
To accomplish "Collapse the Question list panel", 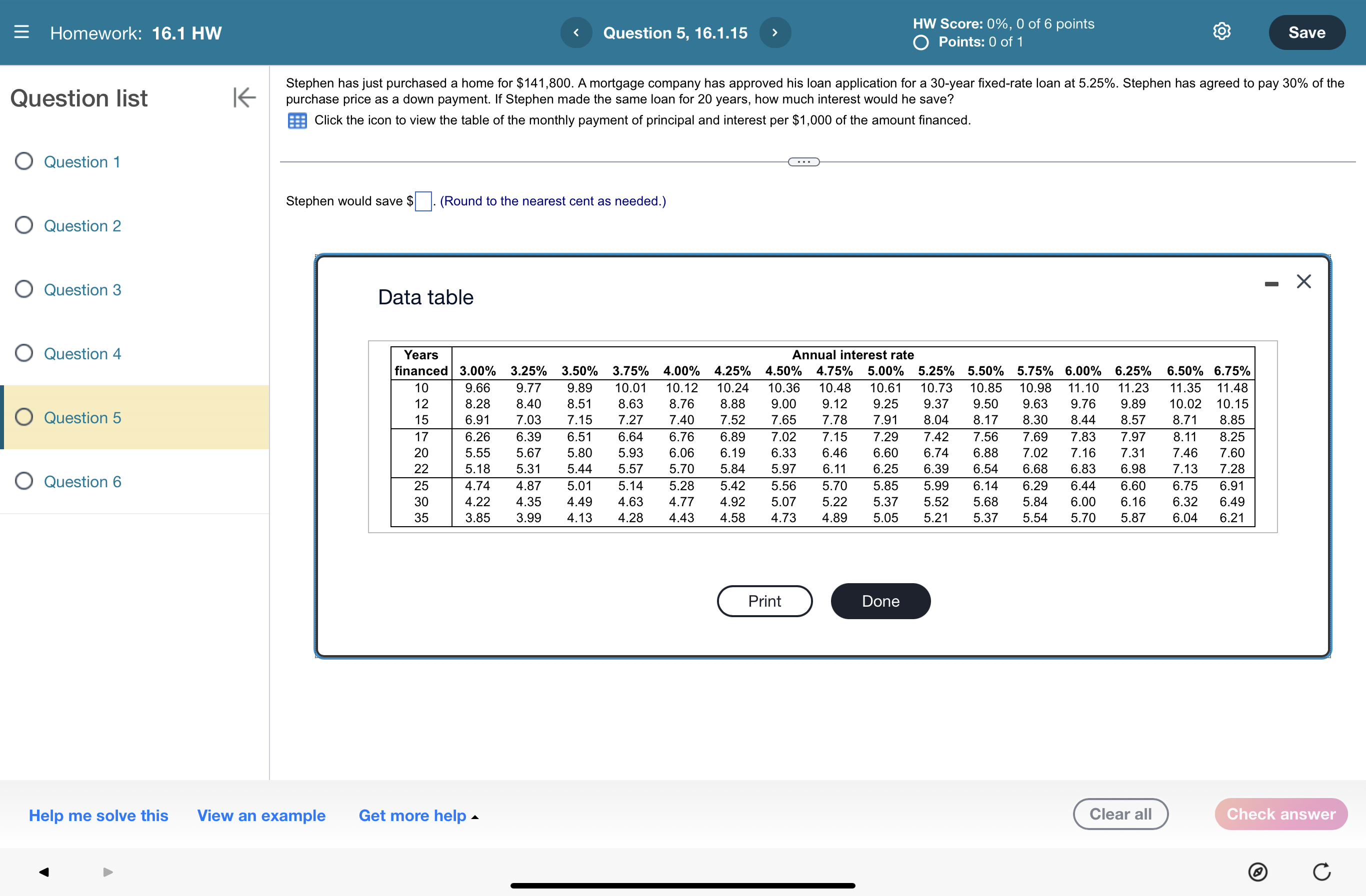I will click(x=244, y=97).
